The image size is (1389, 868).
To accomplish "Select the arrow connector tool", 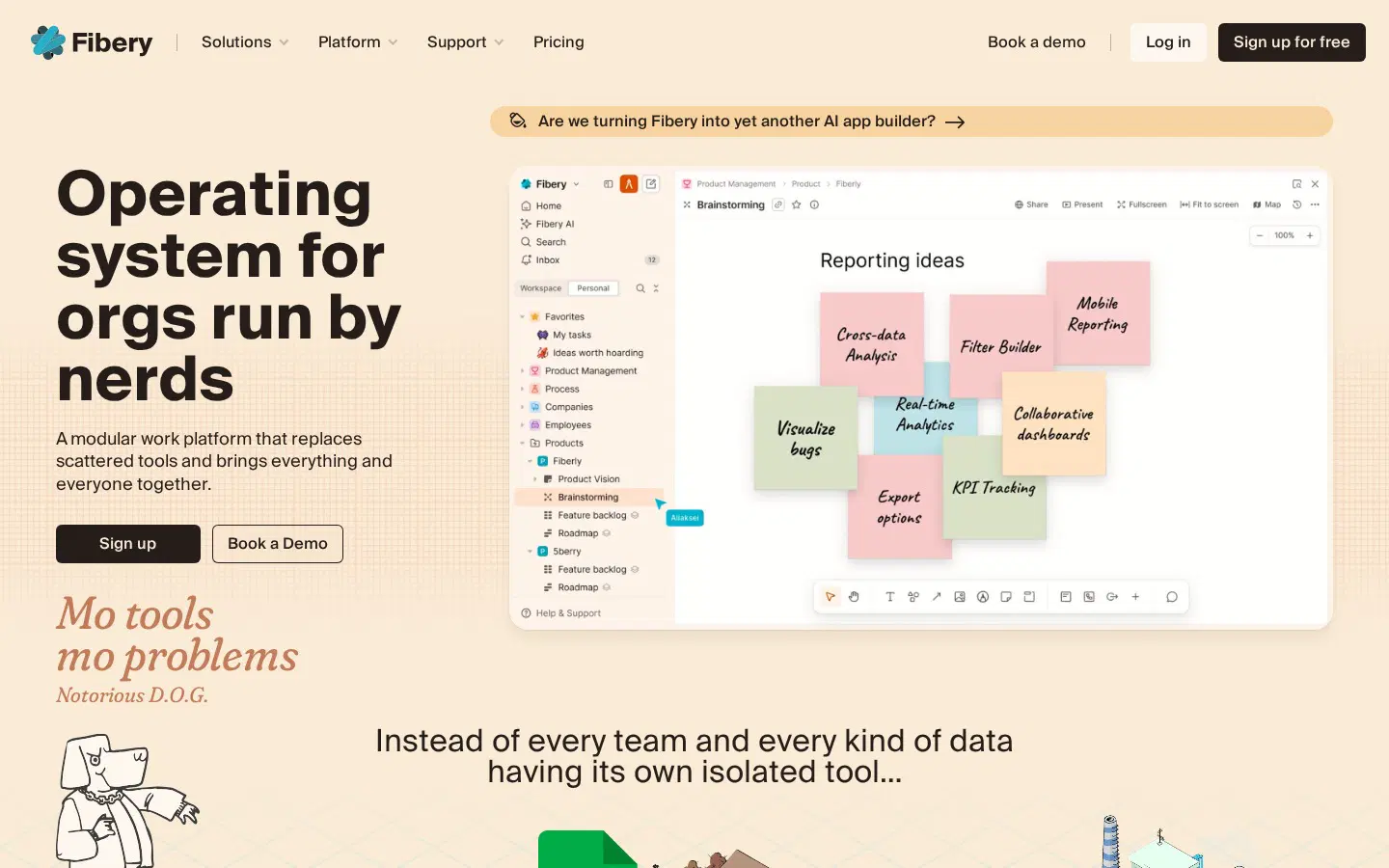I will (937, 597).
